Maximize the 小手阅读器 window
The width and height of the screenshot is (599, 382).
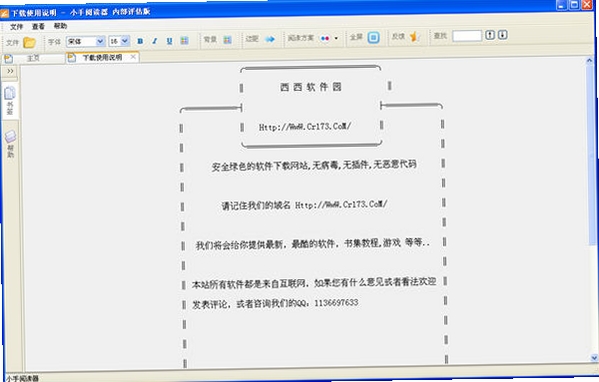pos(574,5)
